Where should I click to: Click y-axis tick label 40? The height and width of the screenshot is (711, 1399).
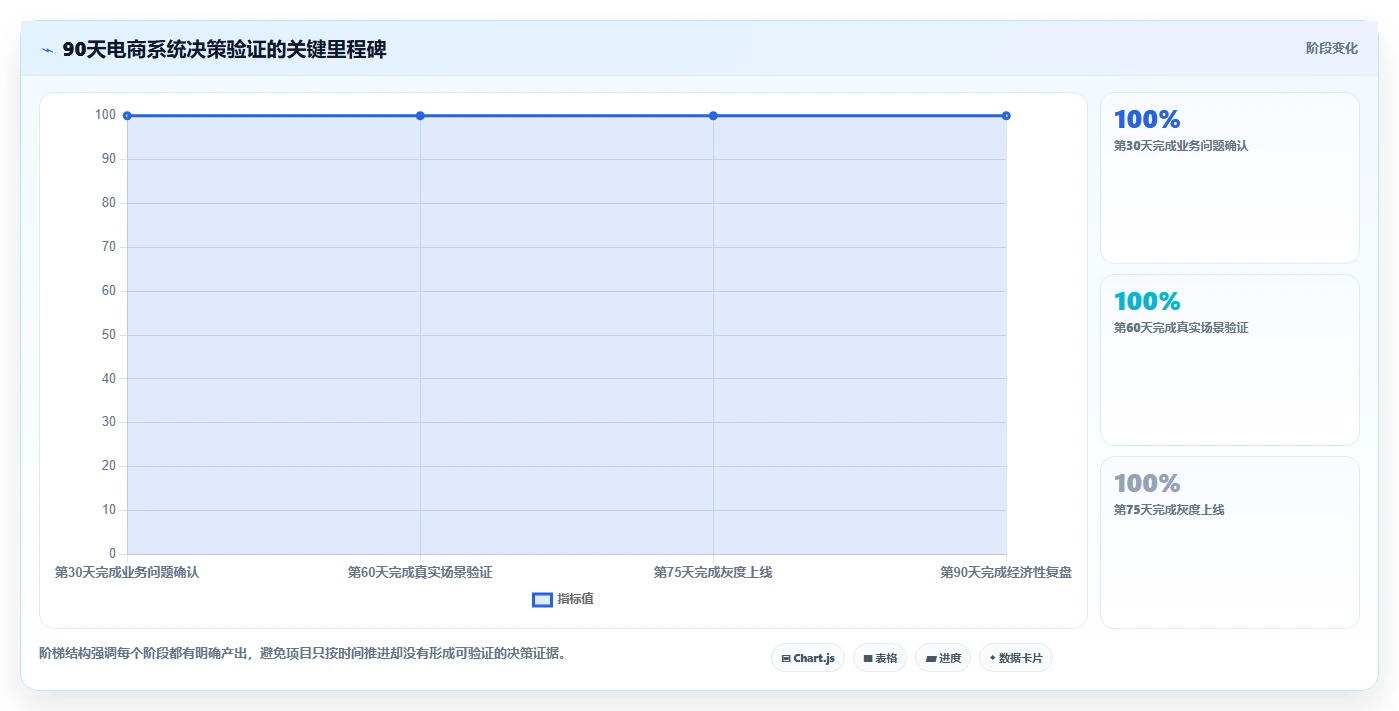click(x=109, y=379)
